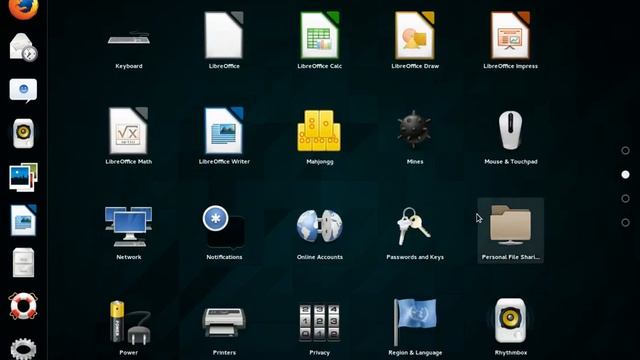Click the 'LibreOffice Math' label
The image size is (640, 360).
[x=129, y=162]
